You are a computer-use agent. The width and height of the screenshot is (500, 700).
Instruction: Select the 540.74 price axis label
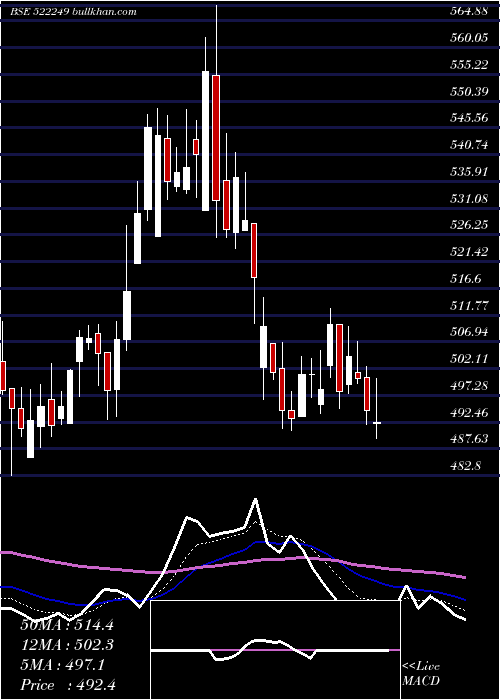point(468,145)
